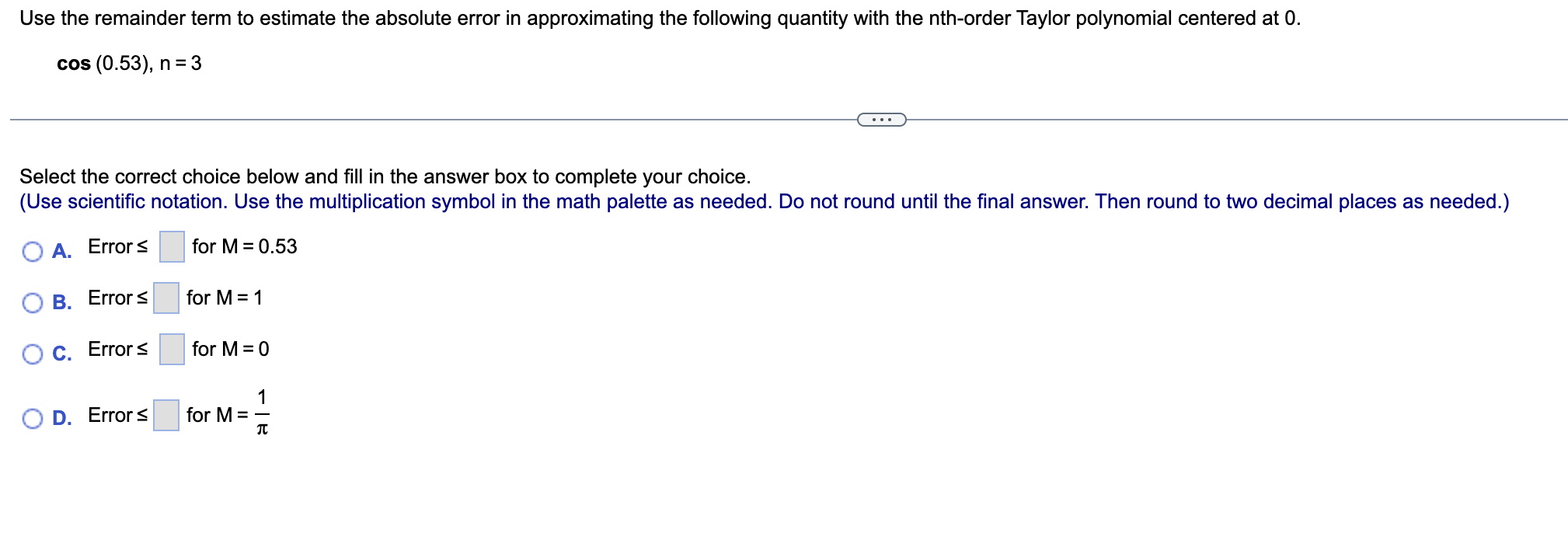Select the radio button for choice B
The height and width of the screenshot is (533, 1568).
tap(33, 302)
